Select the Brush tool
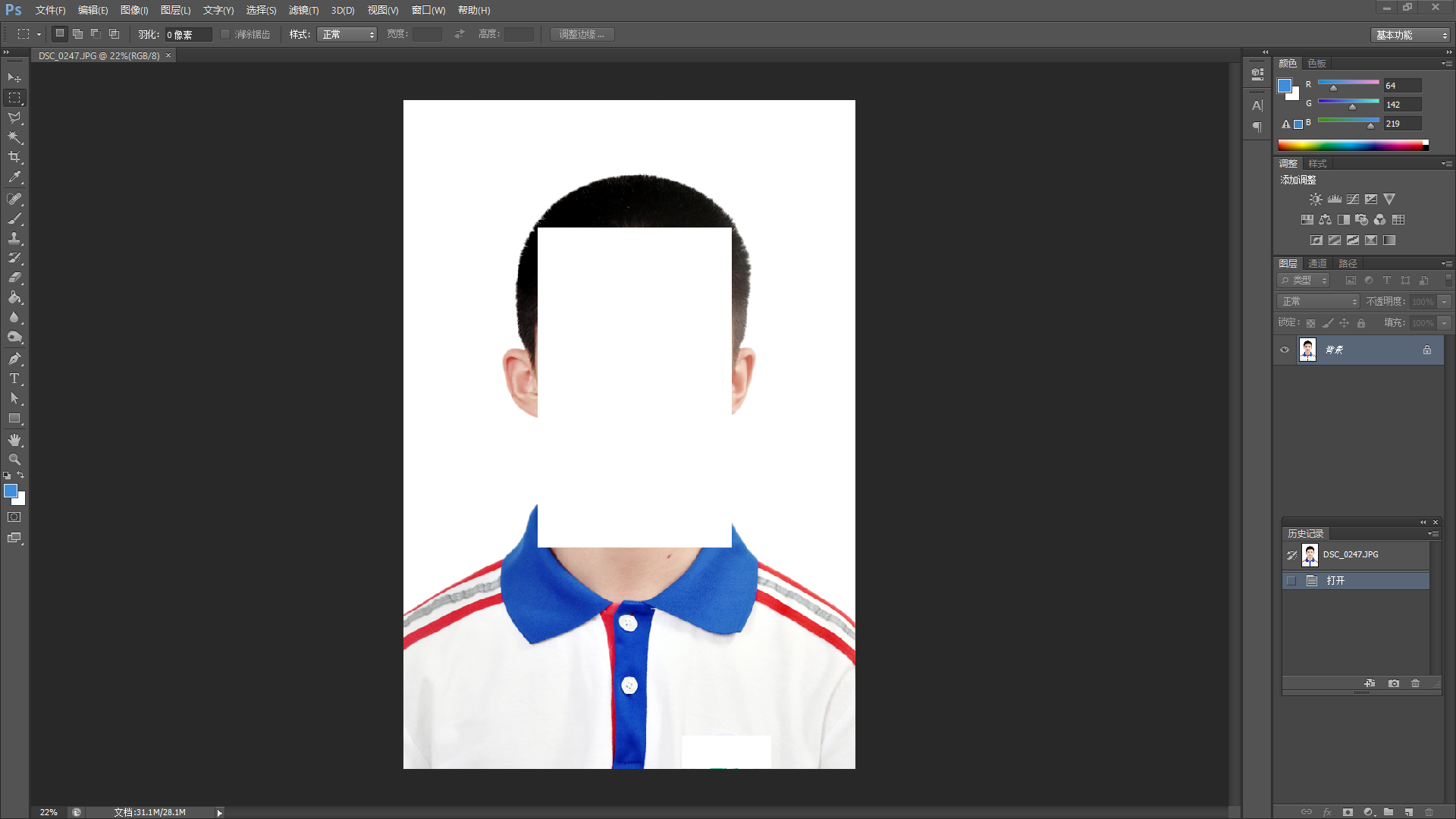This screenshot has height=819, width=1456. tap(14, 218)
